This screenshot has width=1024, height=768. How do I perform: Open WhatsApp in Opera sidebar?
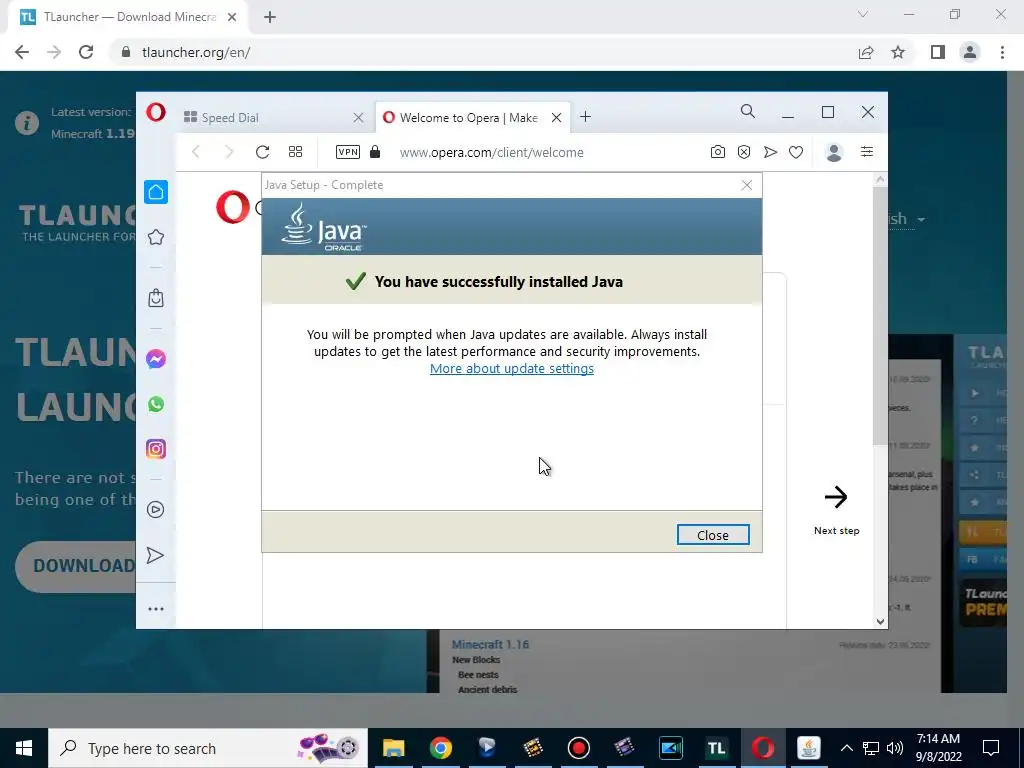[x=156, y=404]
